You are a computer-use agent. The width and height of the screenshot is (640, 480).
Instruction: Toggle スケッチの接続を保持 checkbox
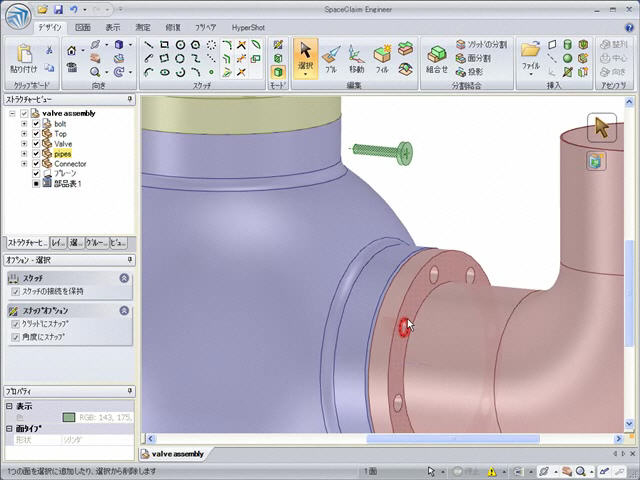coord(15,291)
